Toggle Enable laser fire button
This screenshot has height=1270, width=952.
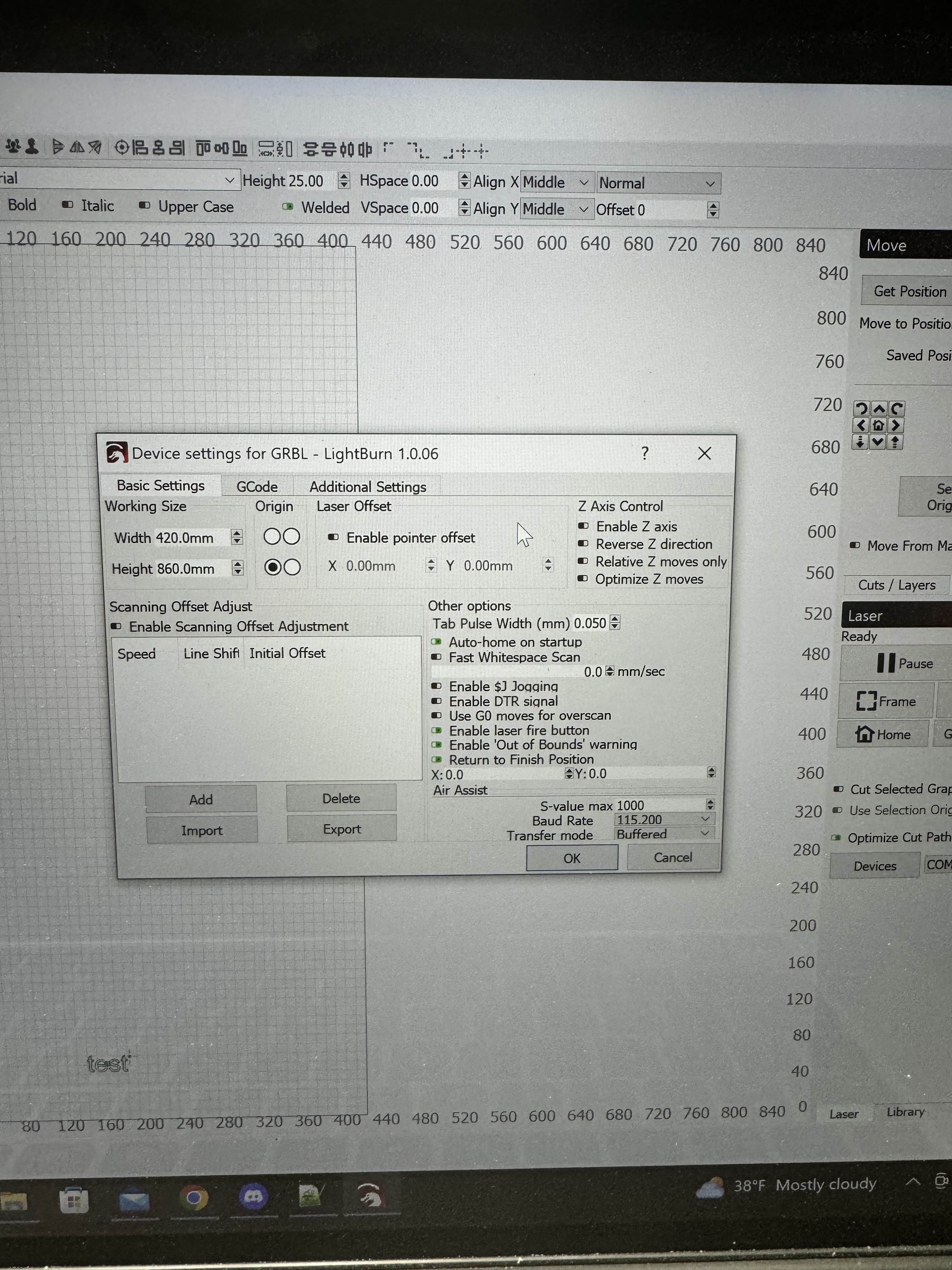tap(437, 730)
